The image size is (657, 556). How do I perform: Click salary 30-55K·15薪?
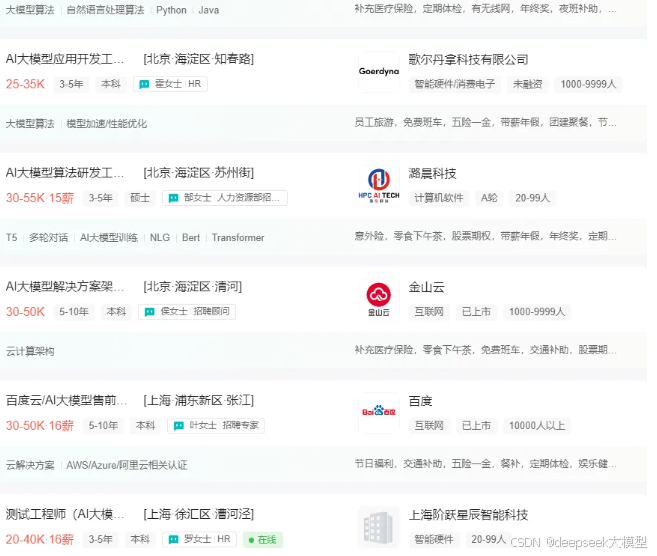(40, 198)
